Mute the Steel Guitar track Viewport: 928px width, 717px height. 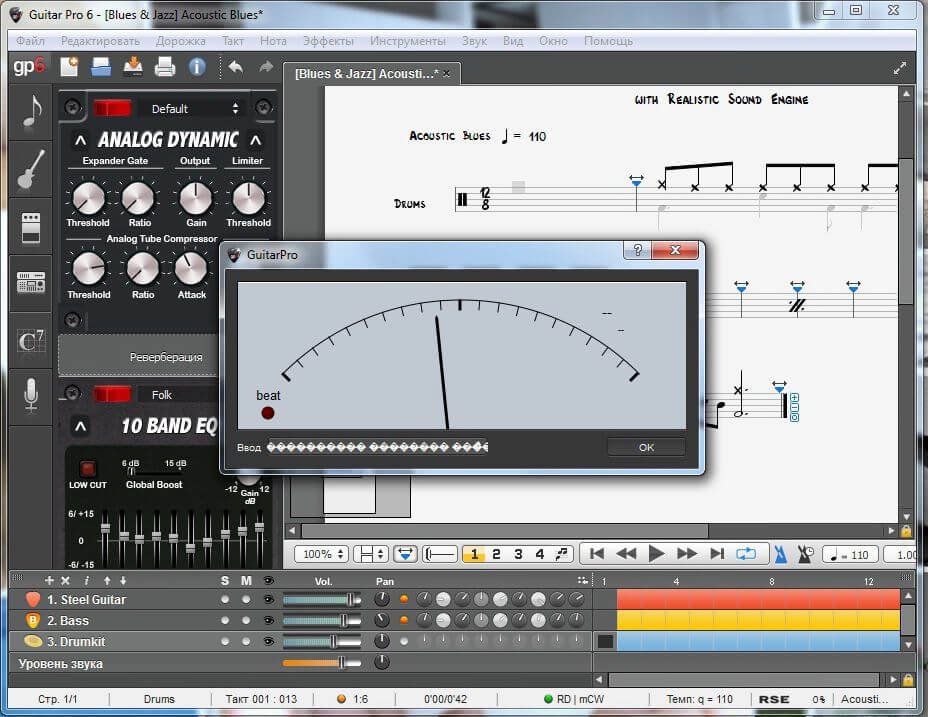(x=246, y=600)
